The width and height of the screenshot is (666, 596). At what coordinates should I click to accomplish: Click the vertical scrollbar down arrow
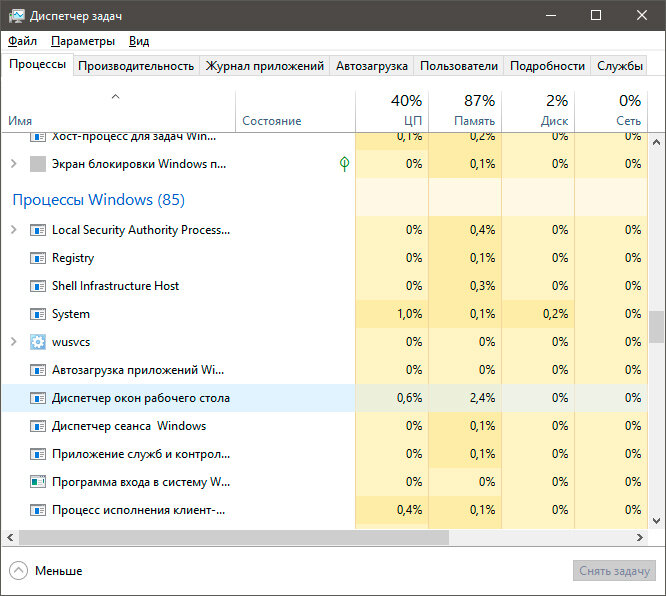[x=657, y=521]
